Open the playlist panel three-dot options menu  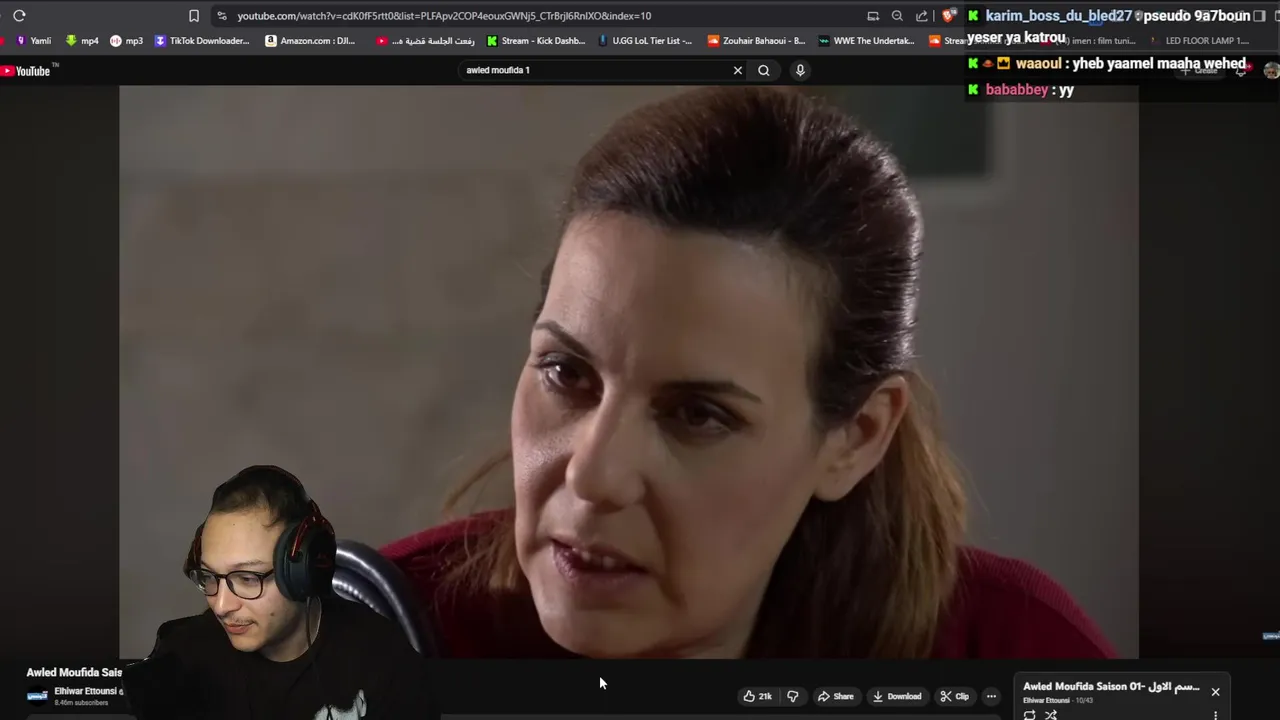[1215, 715]
